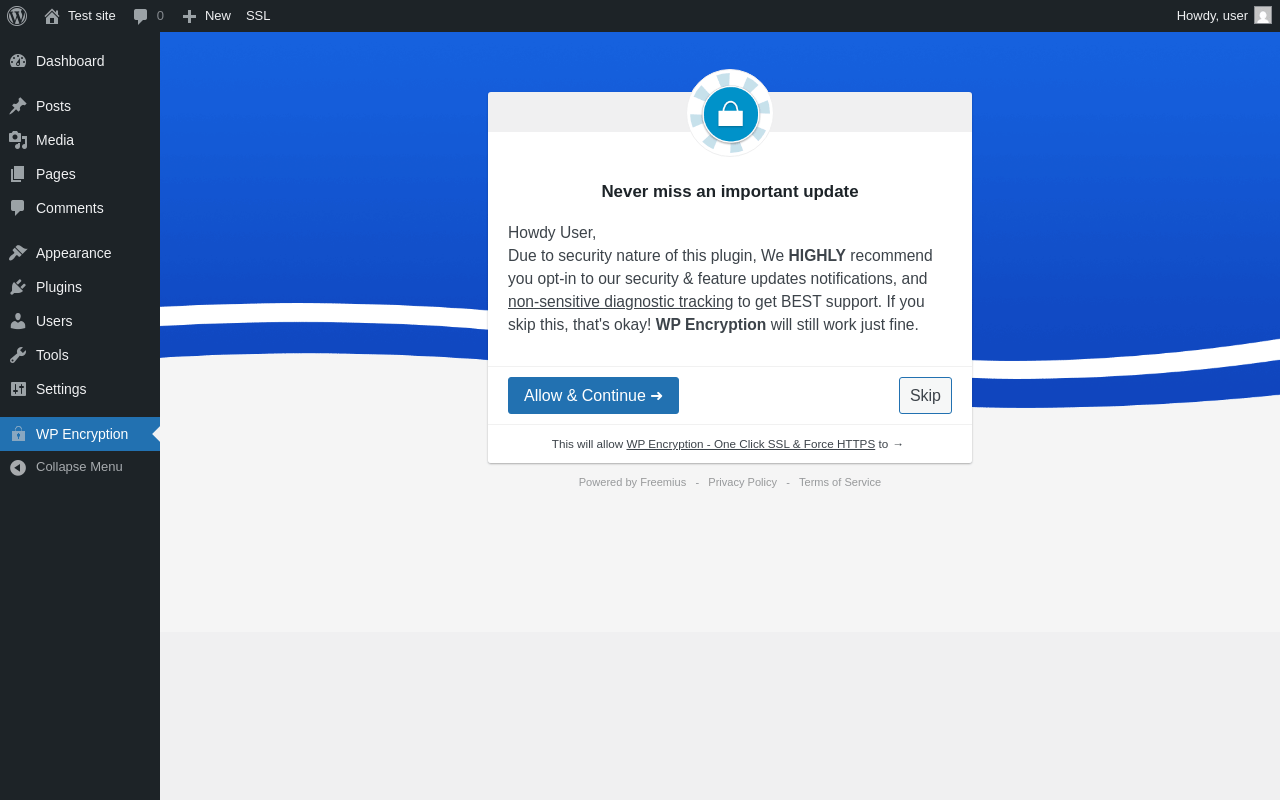1280x800 pixels.
Task: Open the non-sensitive diagnostic tracking link
Action: tap(620, 302)
